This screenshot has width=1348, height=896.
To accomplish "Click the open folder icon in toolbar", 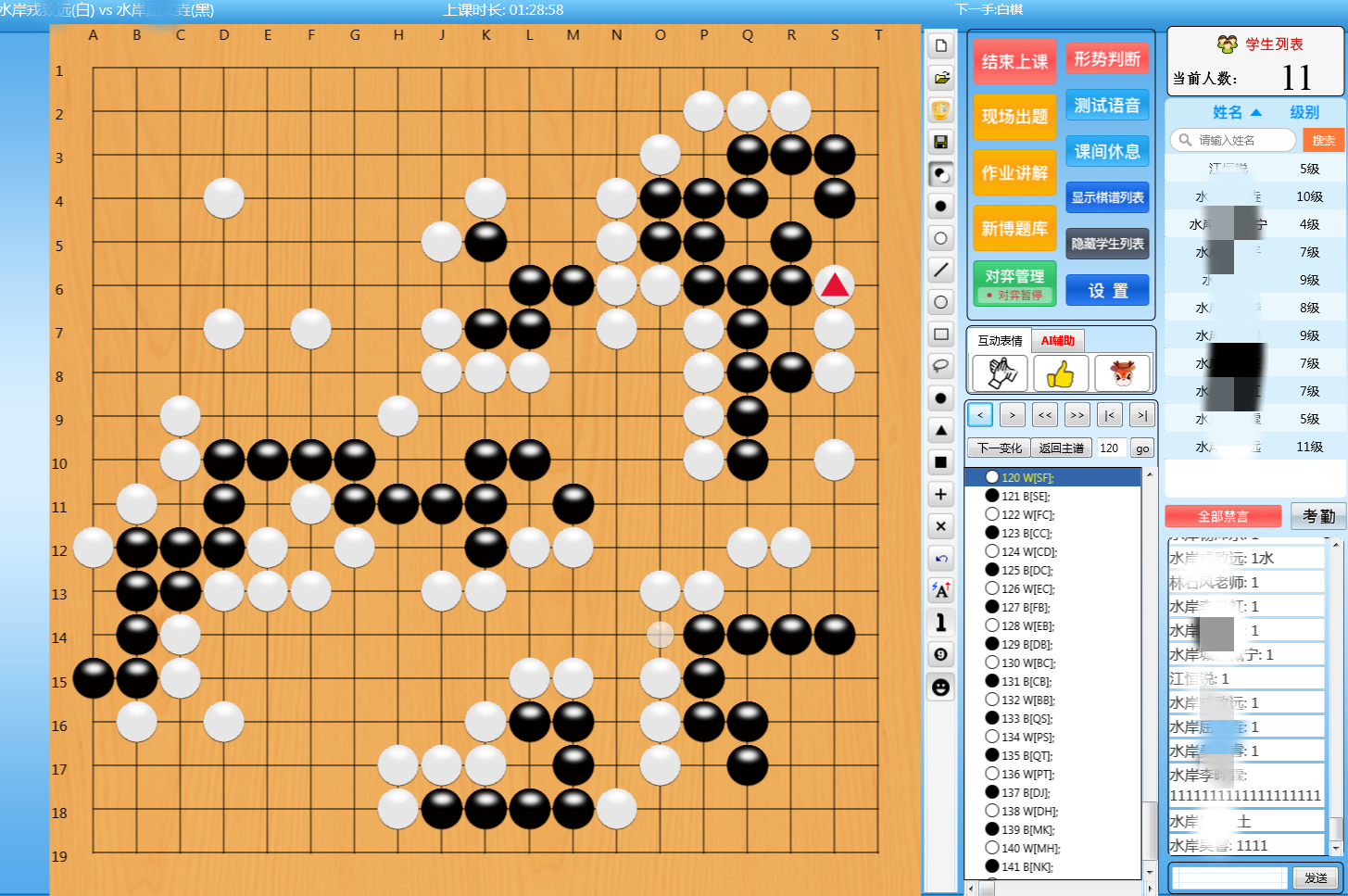I will 941,78.
